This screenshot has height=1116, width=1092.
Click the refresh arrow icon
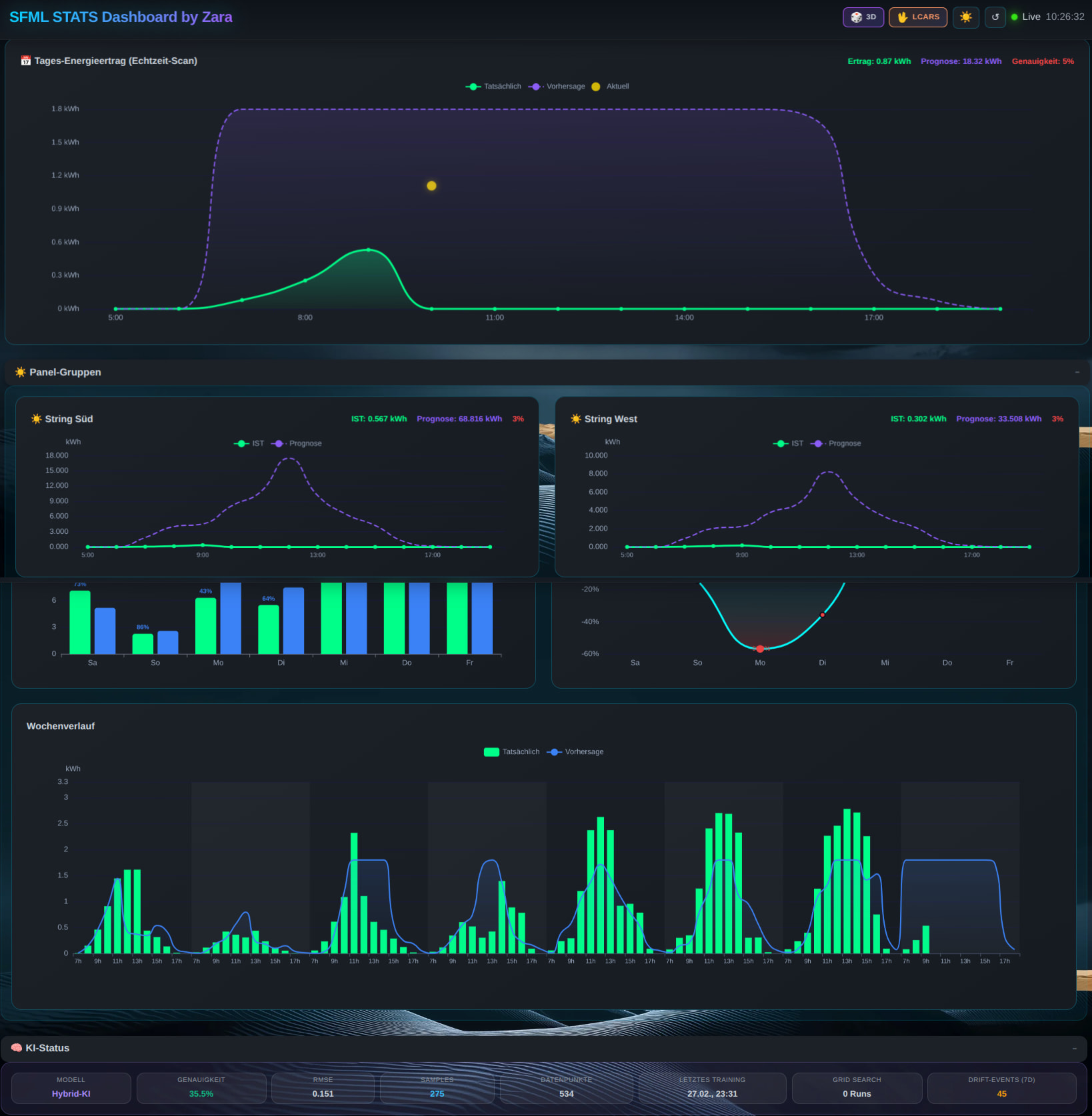[995, 17]
